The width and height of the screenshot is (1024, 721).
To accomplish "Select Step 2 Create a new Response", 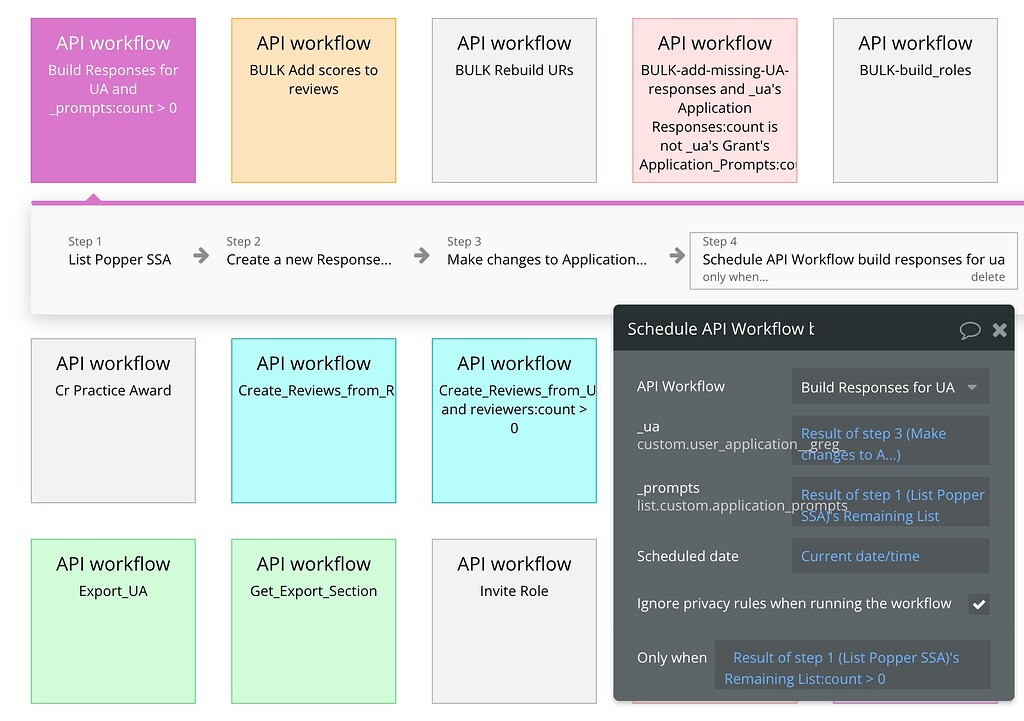I will coord(309,259).
